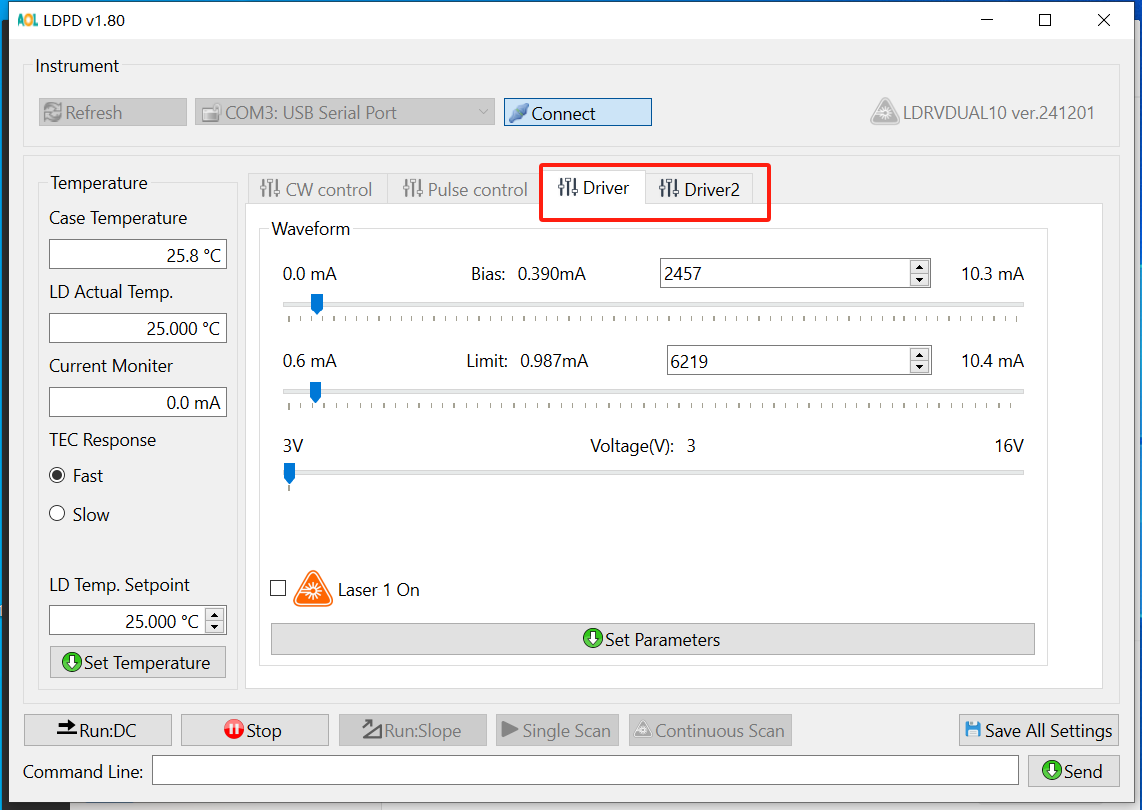Select the Fast TEC response option
This screenshot has height=810, width=1142.
point(58,476)
